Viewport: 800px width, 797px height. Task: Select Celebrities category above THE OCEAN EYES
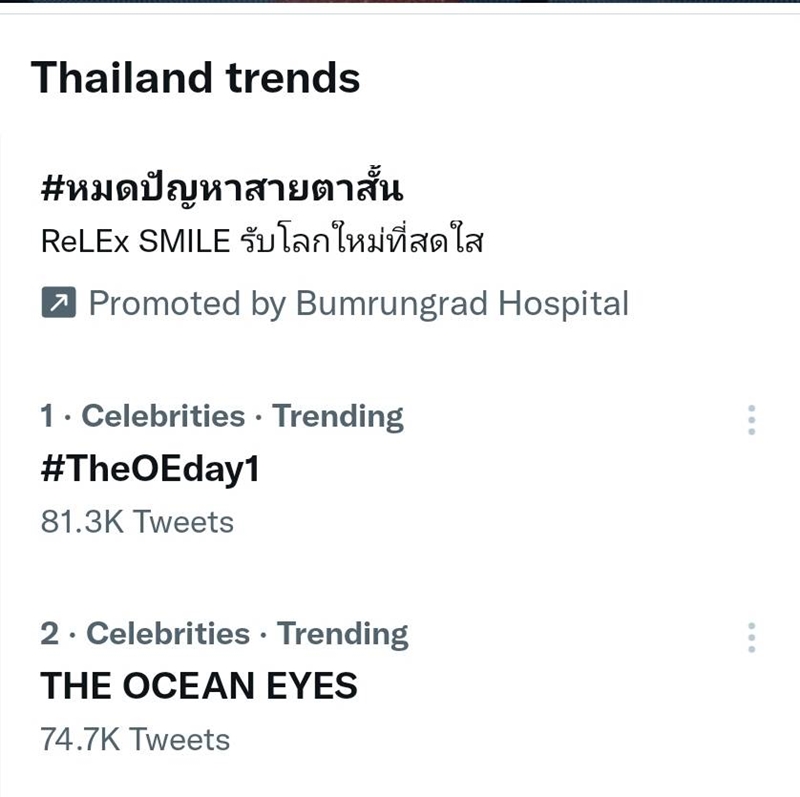168,634
